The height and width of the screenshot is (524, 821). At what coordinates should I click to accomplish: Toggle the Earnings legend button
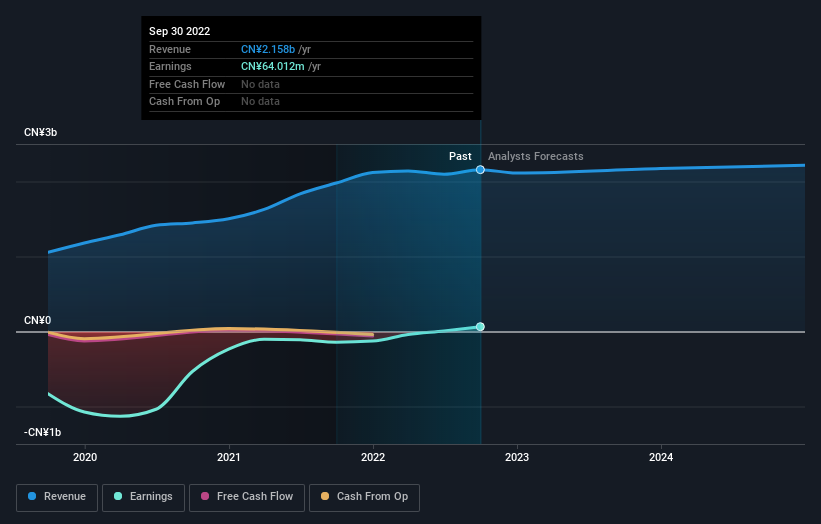pos(143,497)
